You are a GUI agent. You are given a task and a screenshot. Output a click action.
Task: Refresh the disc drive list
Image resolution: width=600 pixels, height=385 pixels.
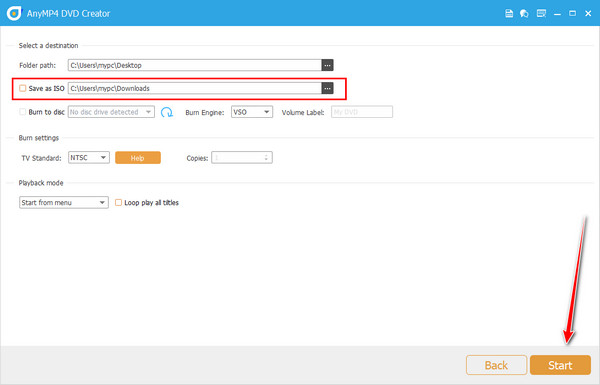167,112
